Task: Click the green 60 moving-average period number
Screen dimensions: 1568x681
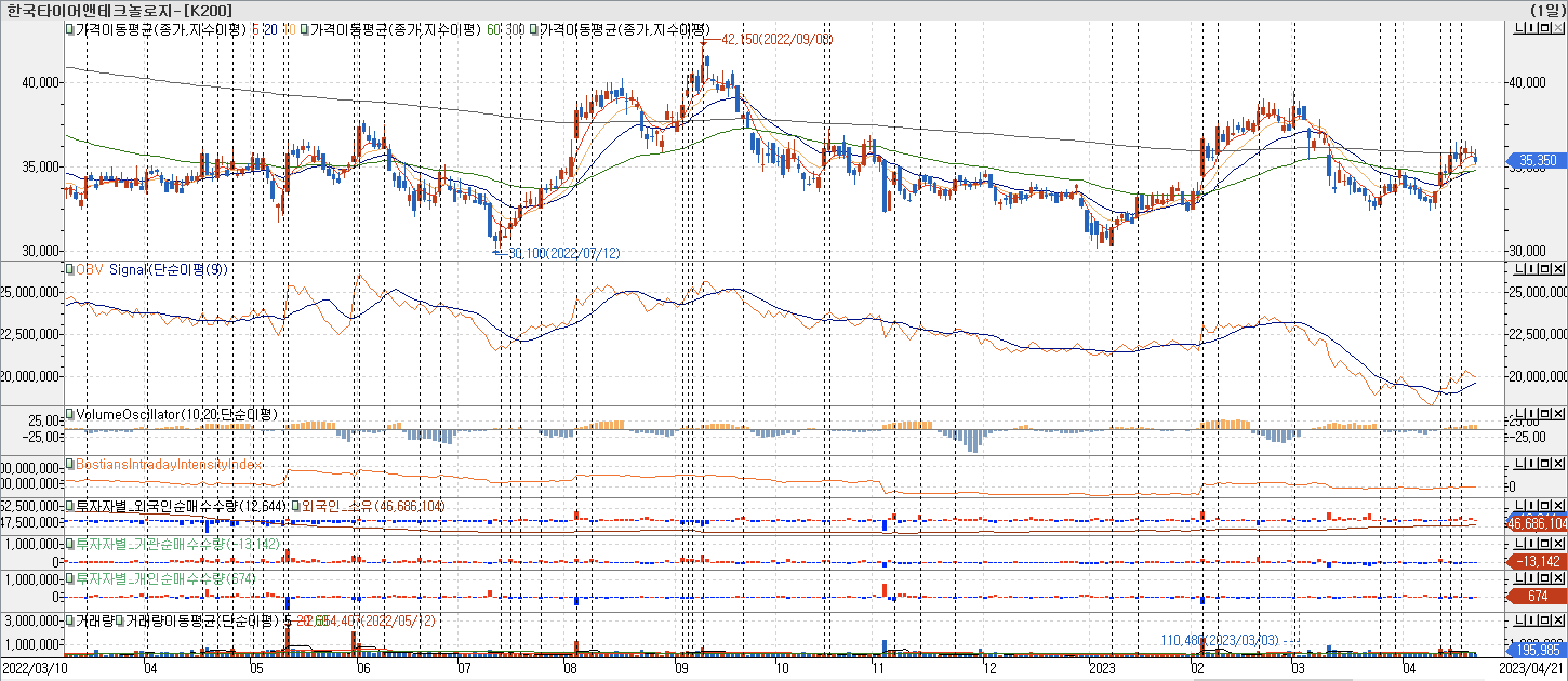Action: tap(493, 29)
